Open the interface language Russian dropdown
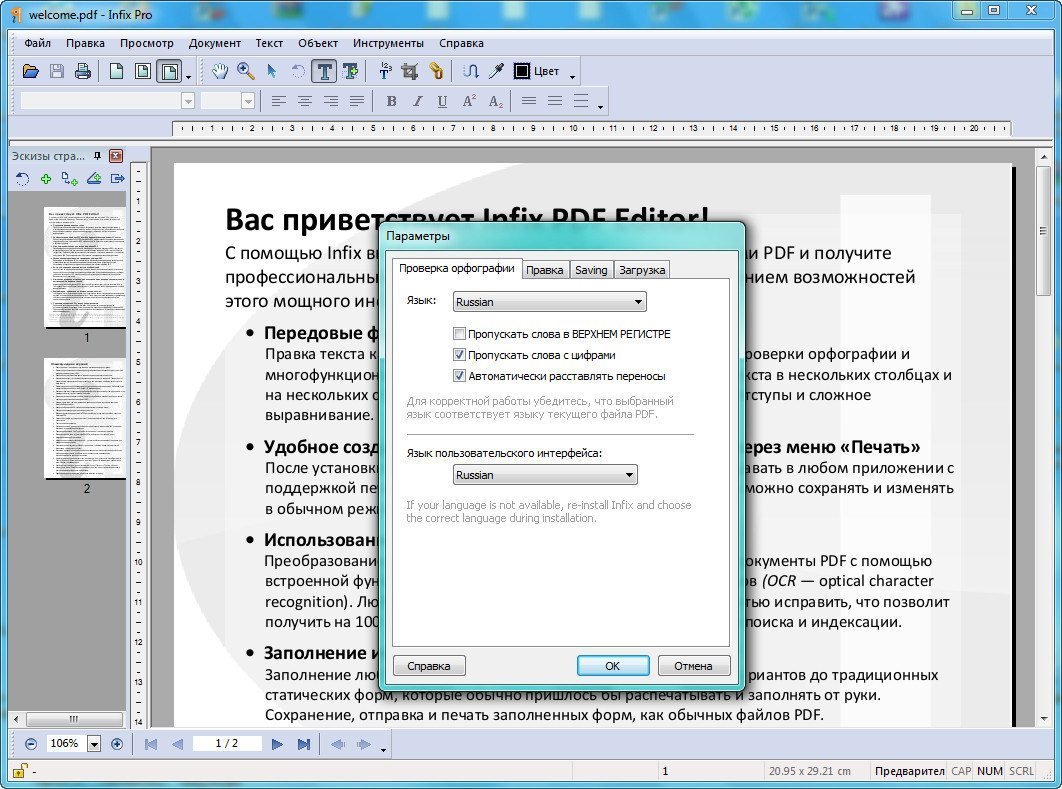The height and width of the screenshot is (789, 1062). coord(545,475)
